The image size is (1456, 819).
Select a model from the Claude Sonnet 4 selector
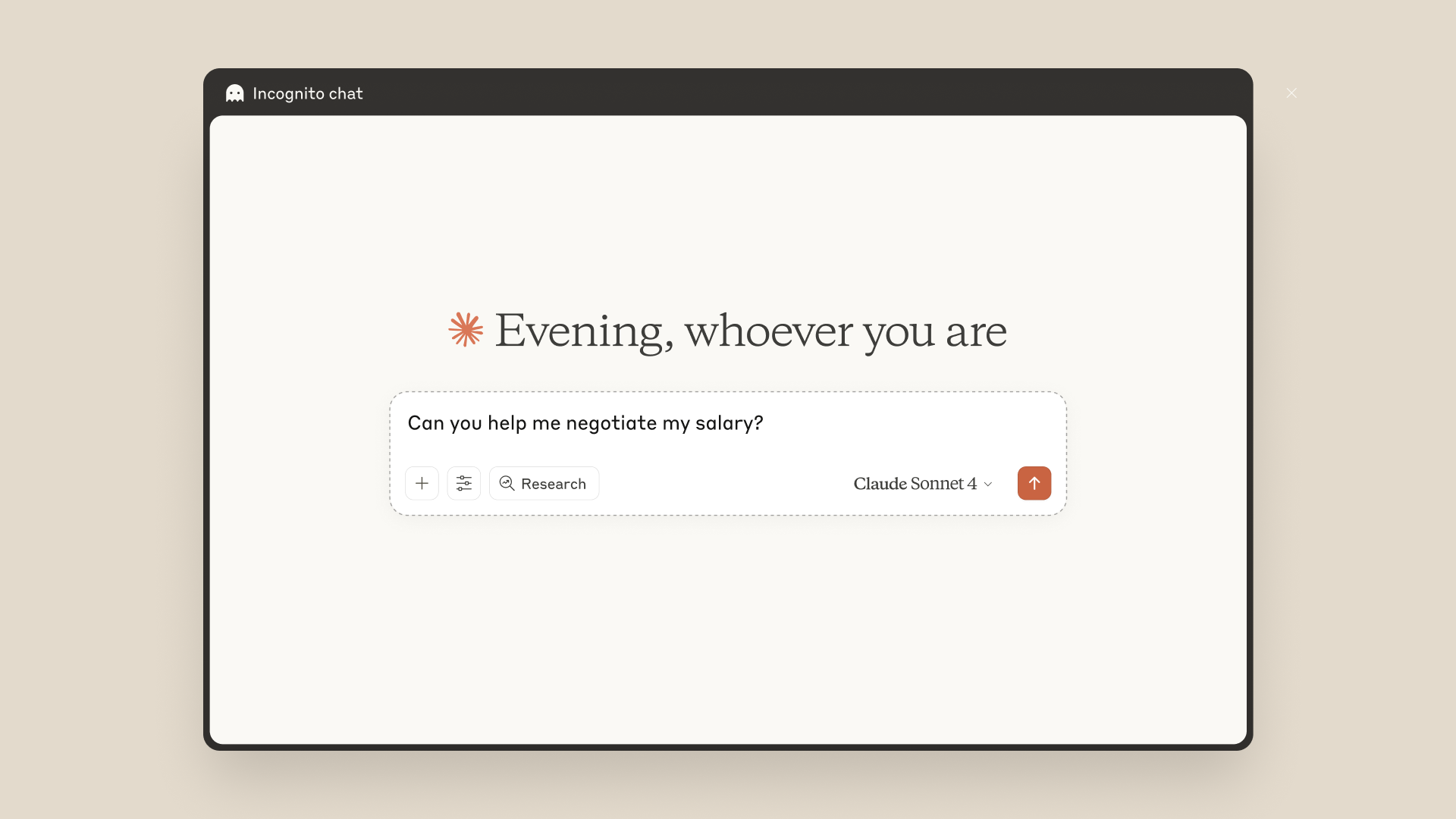coord(922,483)
